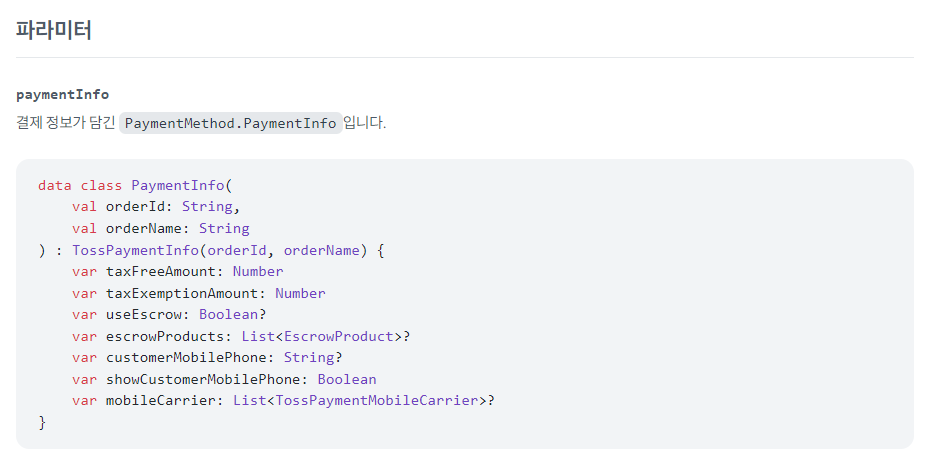Click the 'var escrowProducts' code line
The width and height of the screenshot is (944, 463).
(x=241, y=336)
